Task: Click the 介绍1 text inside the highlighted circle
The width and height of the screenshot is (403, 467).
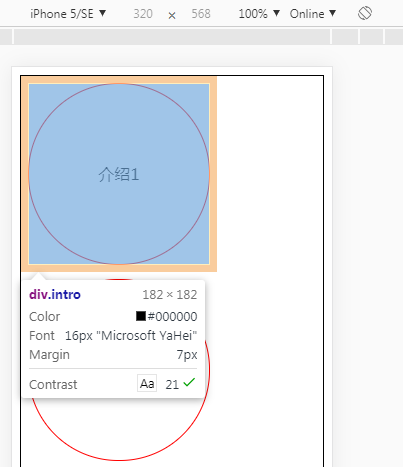Action: tap(119, 174)
